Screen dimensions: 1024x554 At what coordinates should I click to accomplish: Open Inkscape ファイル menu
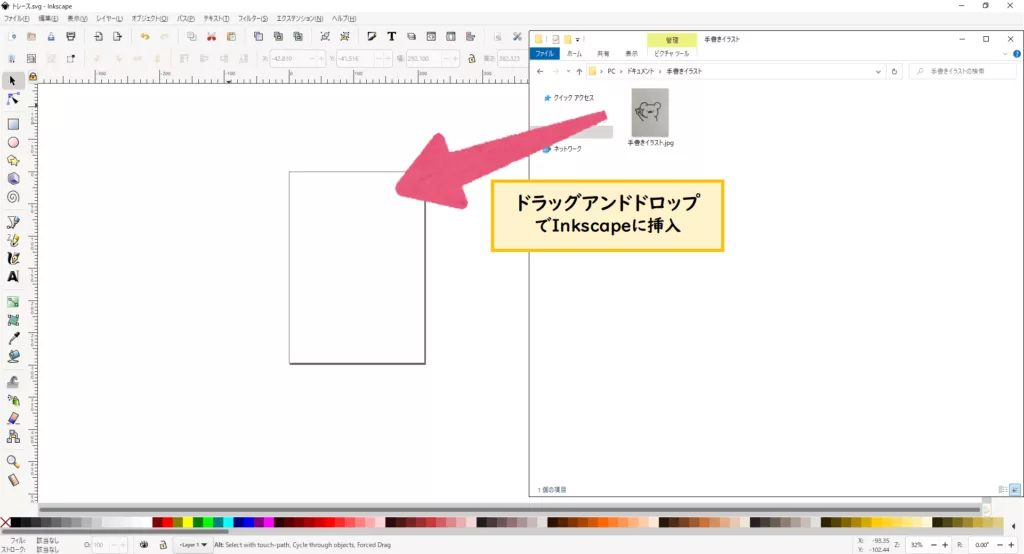(17, 18)
